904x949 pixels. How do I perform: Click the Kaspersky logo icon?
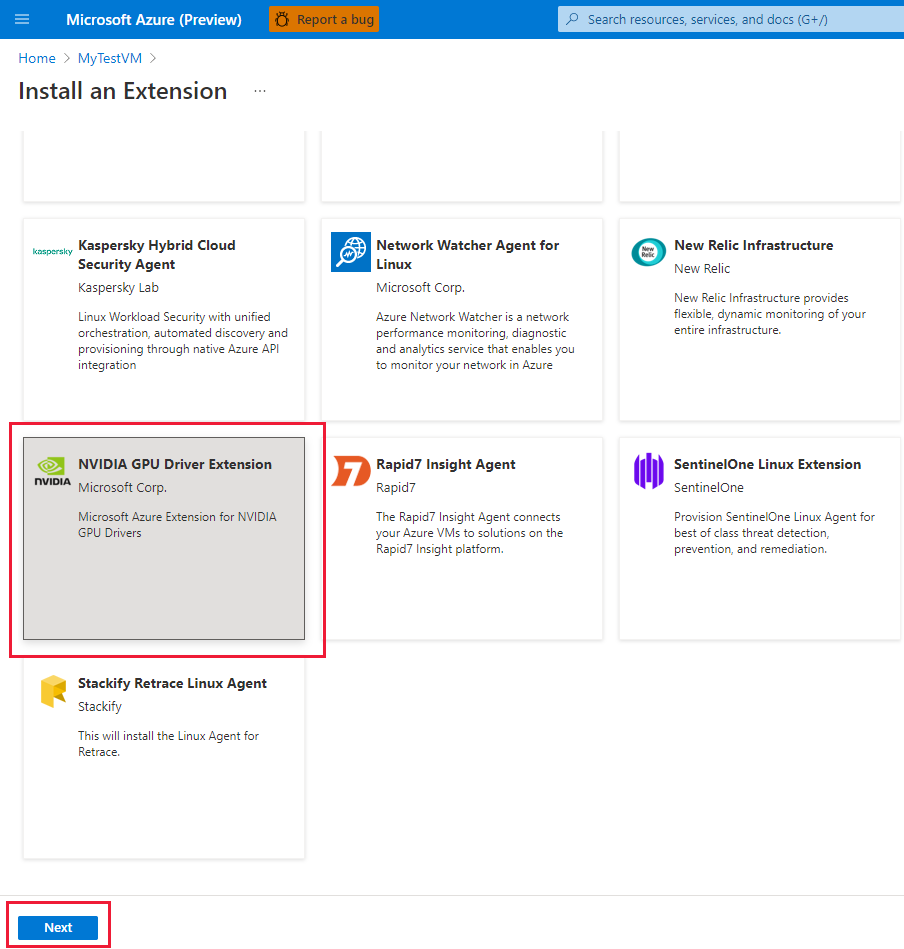(52, 251)
